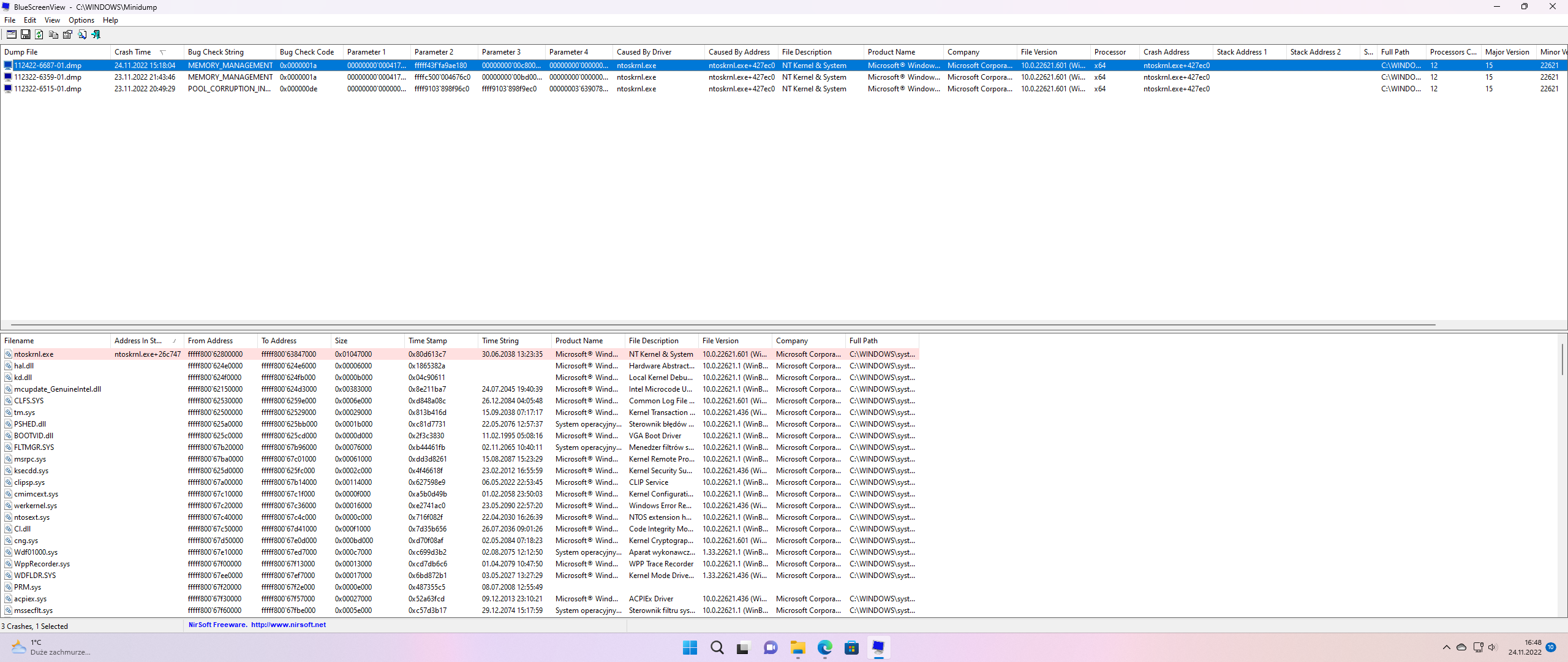Open File Explorer from taskbar
This screenshot has height=662, width=1568.
797,647
